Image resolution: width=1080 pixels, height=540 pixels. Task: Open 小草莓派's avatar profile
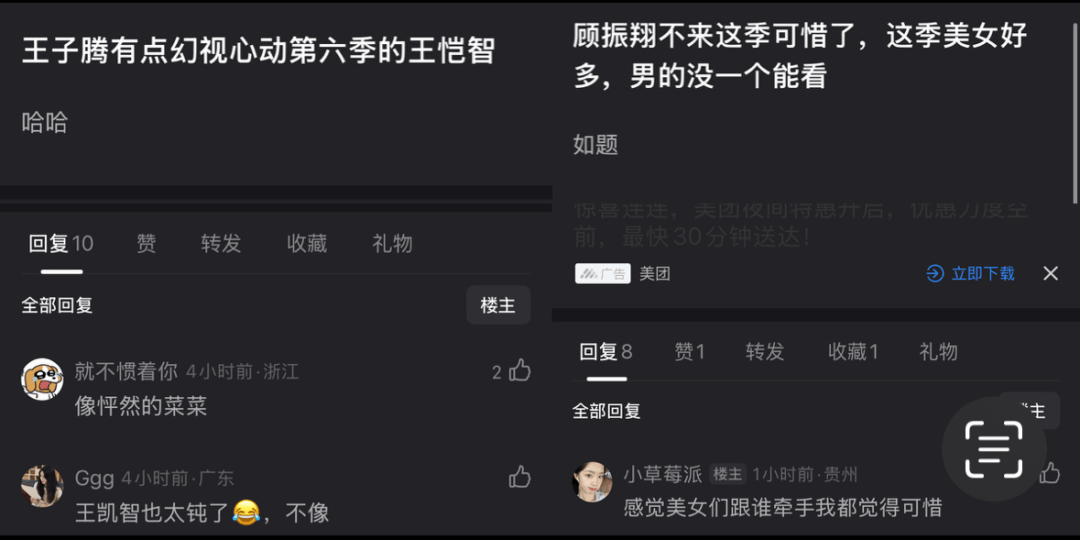pos(592,481)
